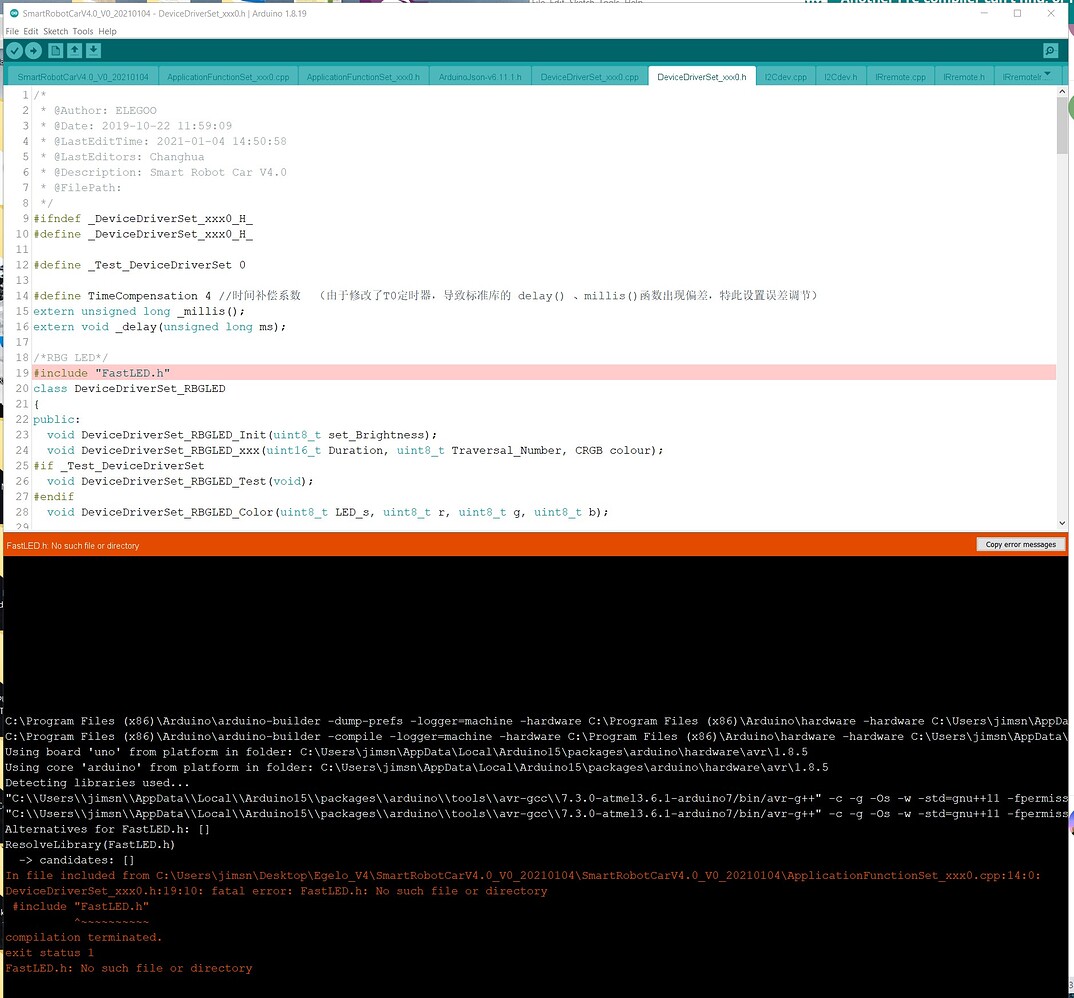Switch to the IRremote.h tab
Viewport: 1074px width, 998px height.
(x=963, y=74)
